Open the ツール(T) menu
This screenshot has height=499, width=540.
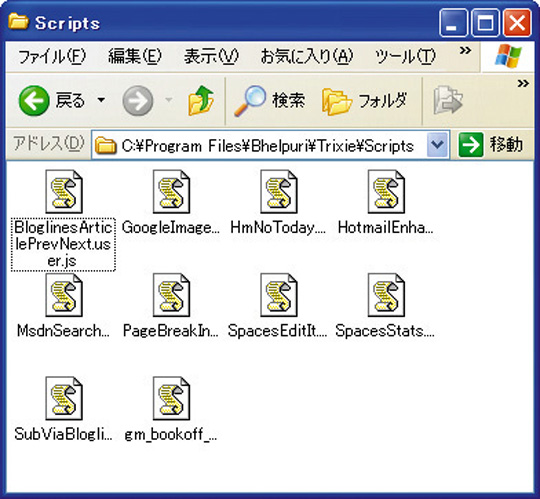click(405, 56)
